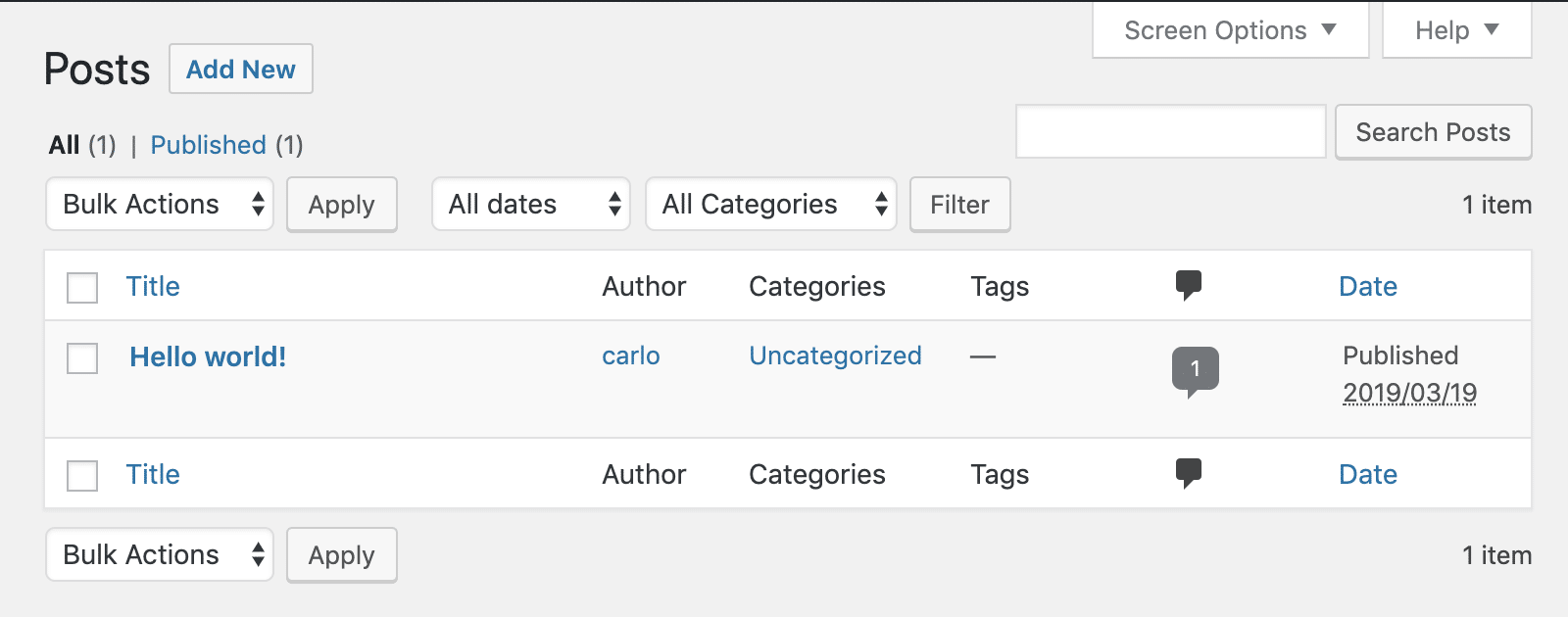
Task: Click the comments column icon in header
Action: point(1191,286)
